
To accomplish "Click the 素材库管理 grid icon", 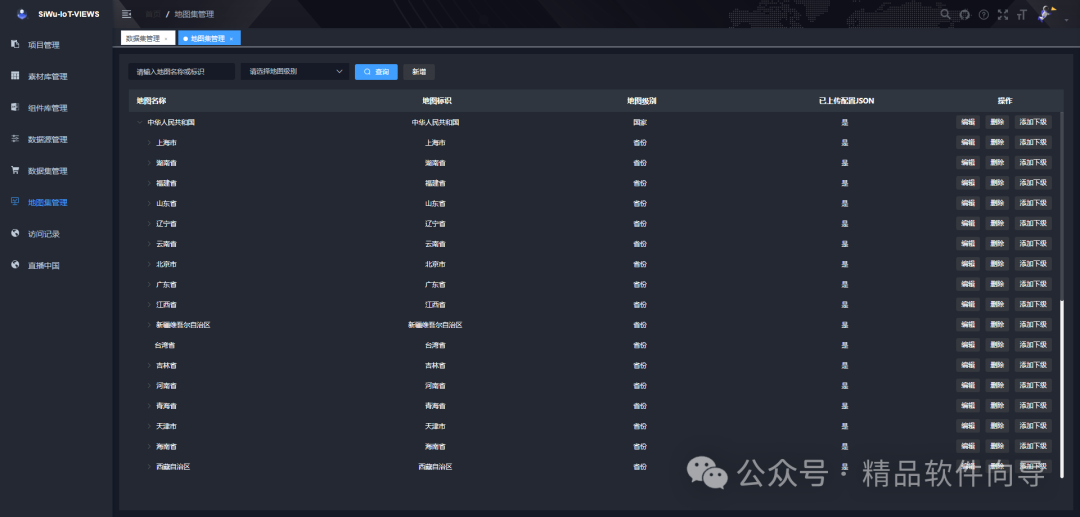I will coord(15,76).
